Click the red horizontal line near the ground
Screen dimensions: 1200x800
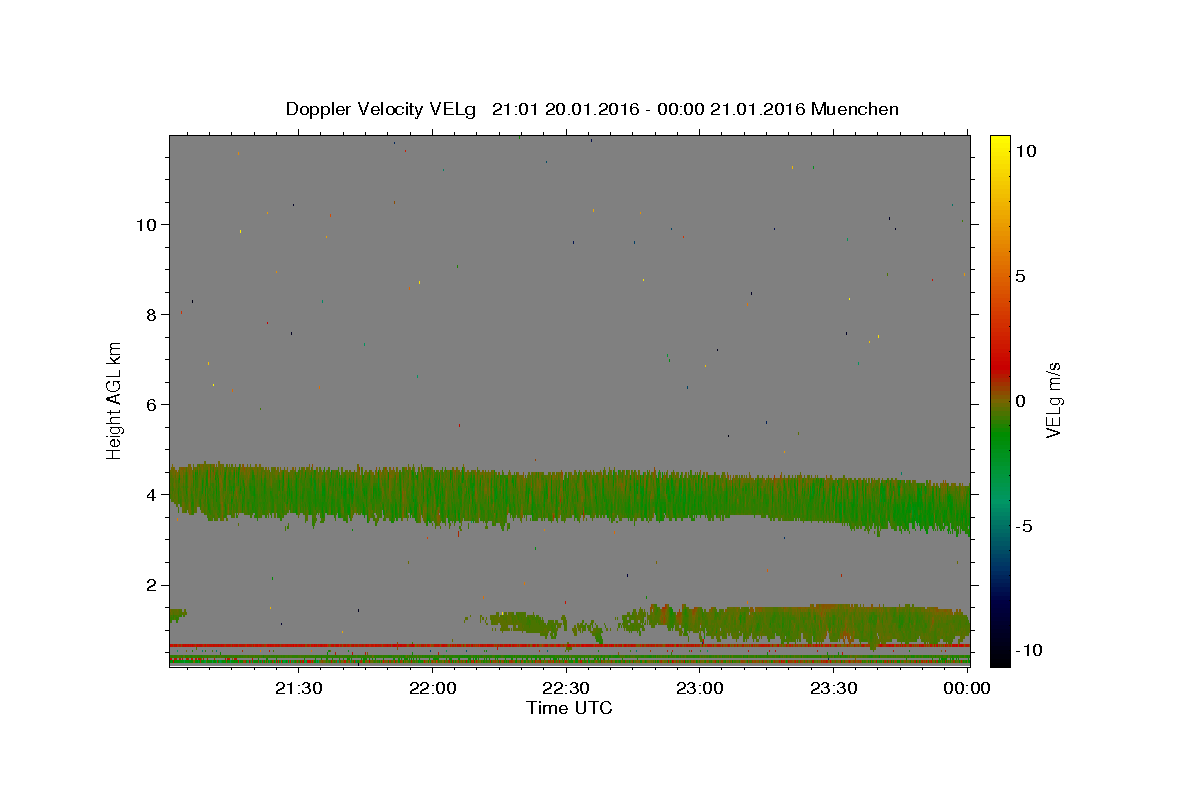[569, 646]
